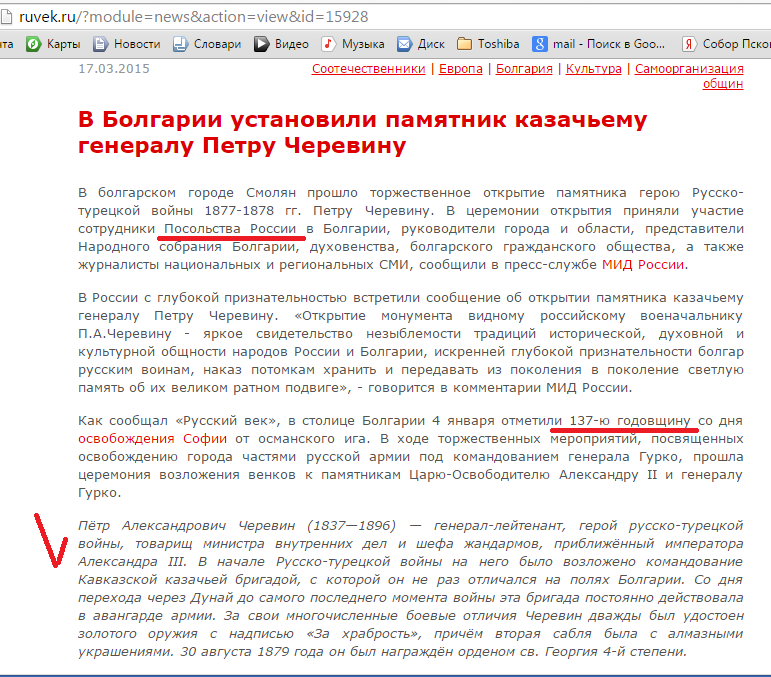771x677 pixels.
Task: Click the italic text Пётр Александрович Черевин
Action: 186,526
